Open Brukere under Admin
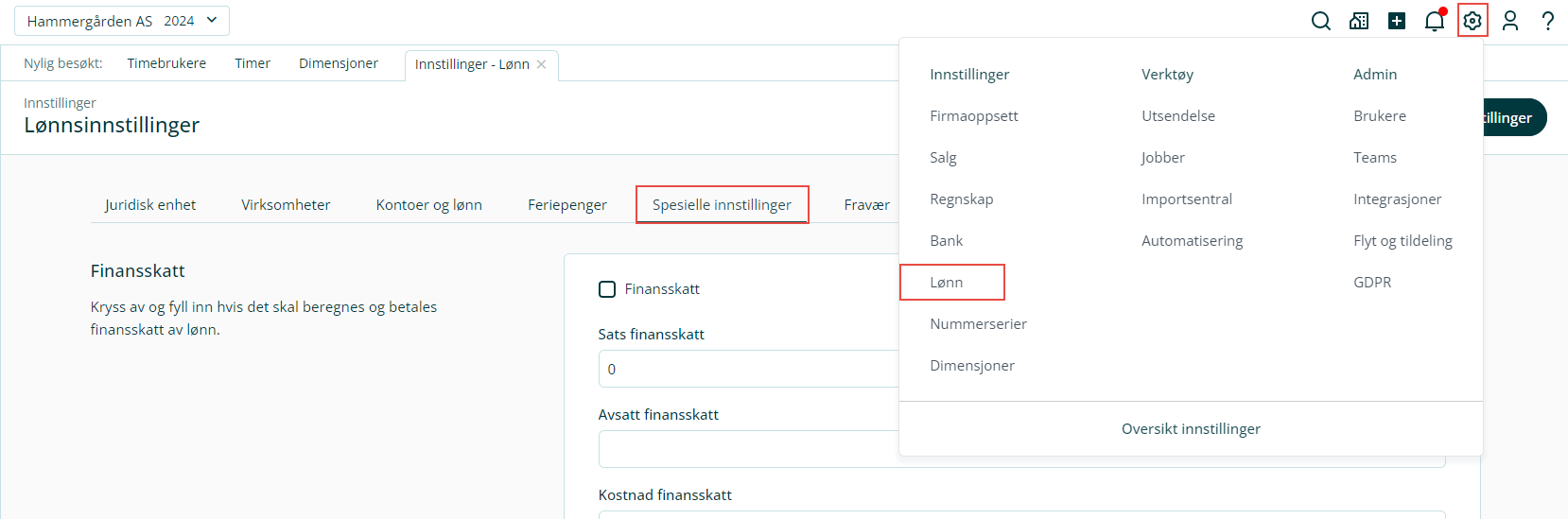1568x519 pixels. tap(1380, 116)
